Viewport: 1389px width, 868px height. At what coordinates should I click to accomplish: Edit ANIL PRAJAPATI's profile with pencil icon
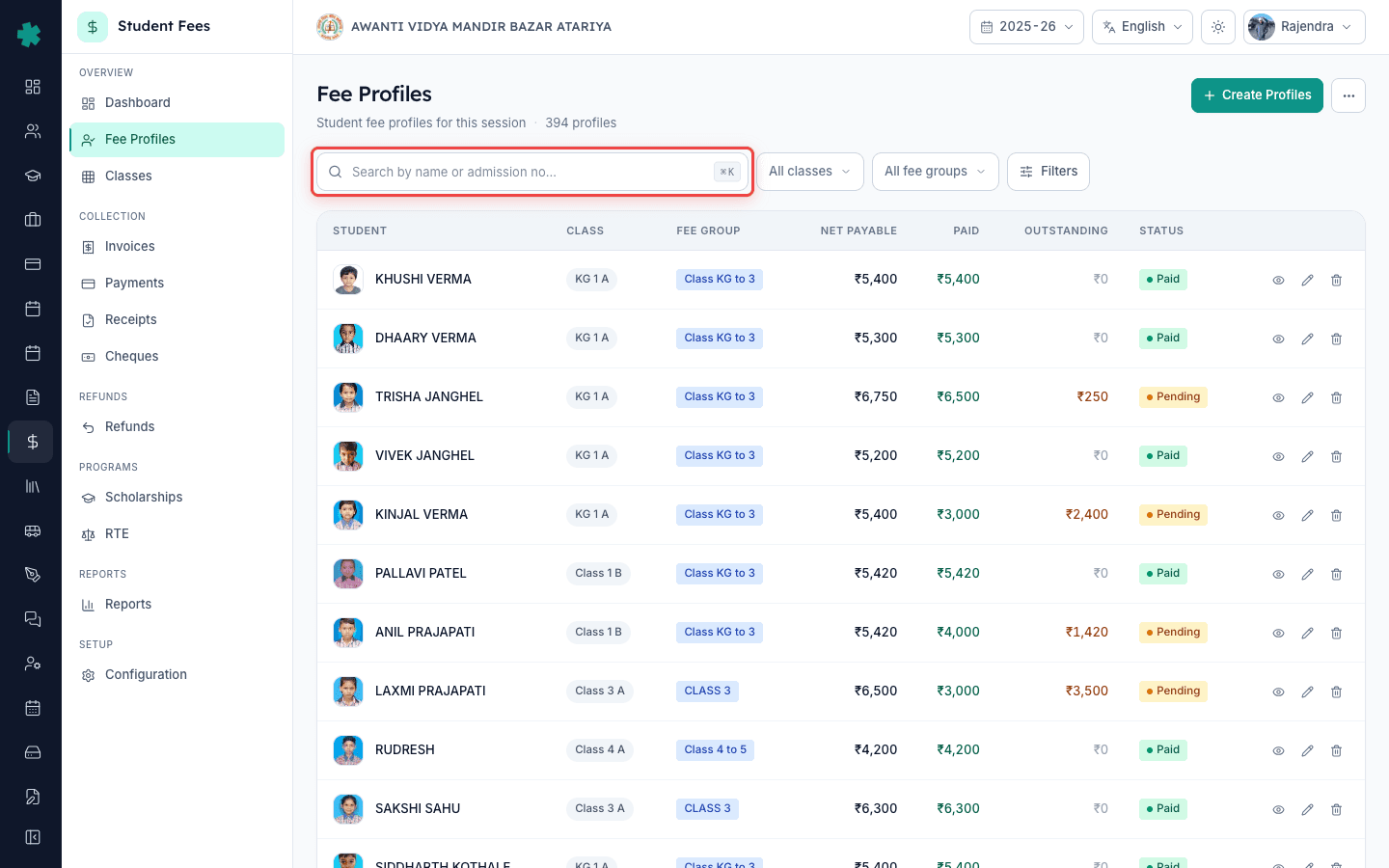[1307, 633]
